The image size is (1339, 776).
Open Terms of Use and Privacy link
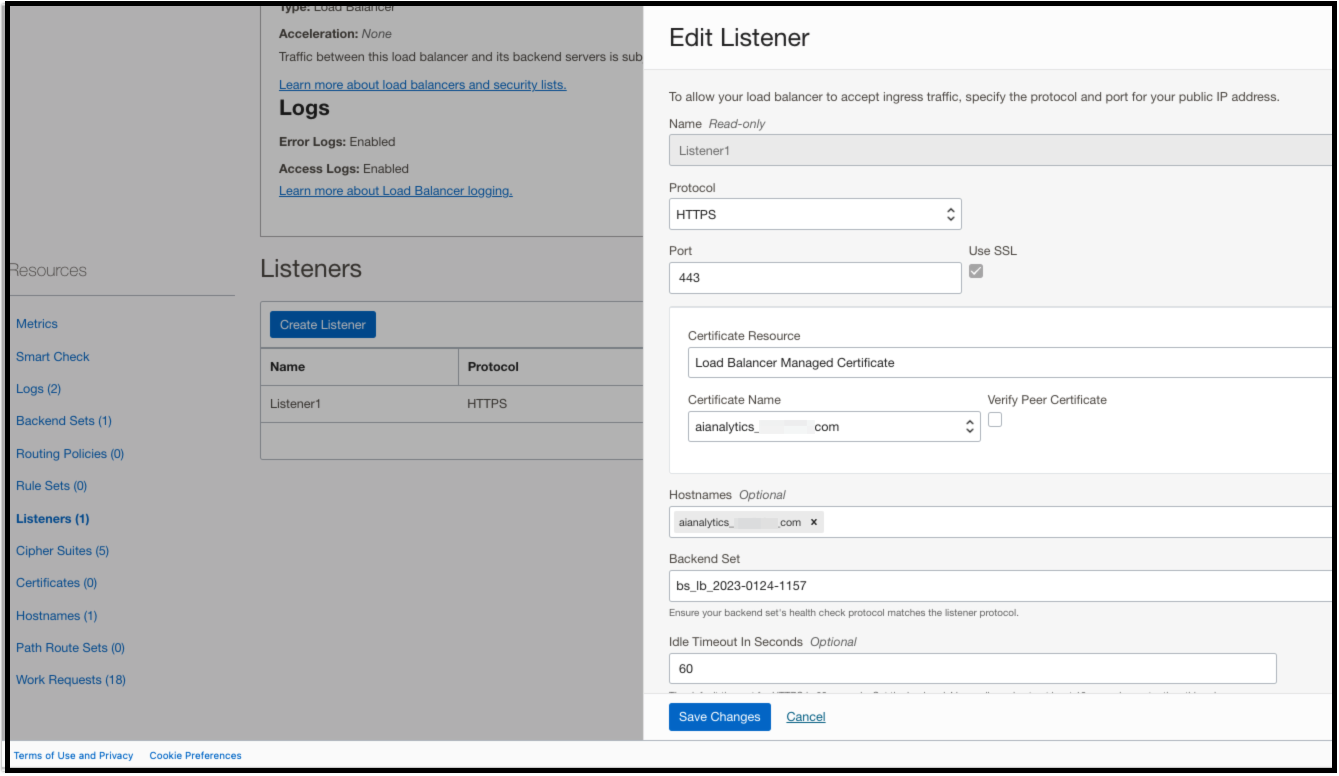[73, 756]
